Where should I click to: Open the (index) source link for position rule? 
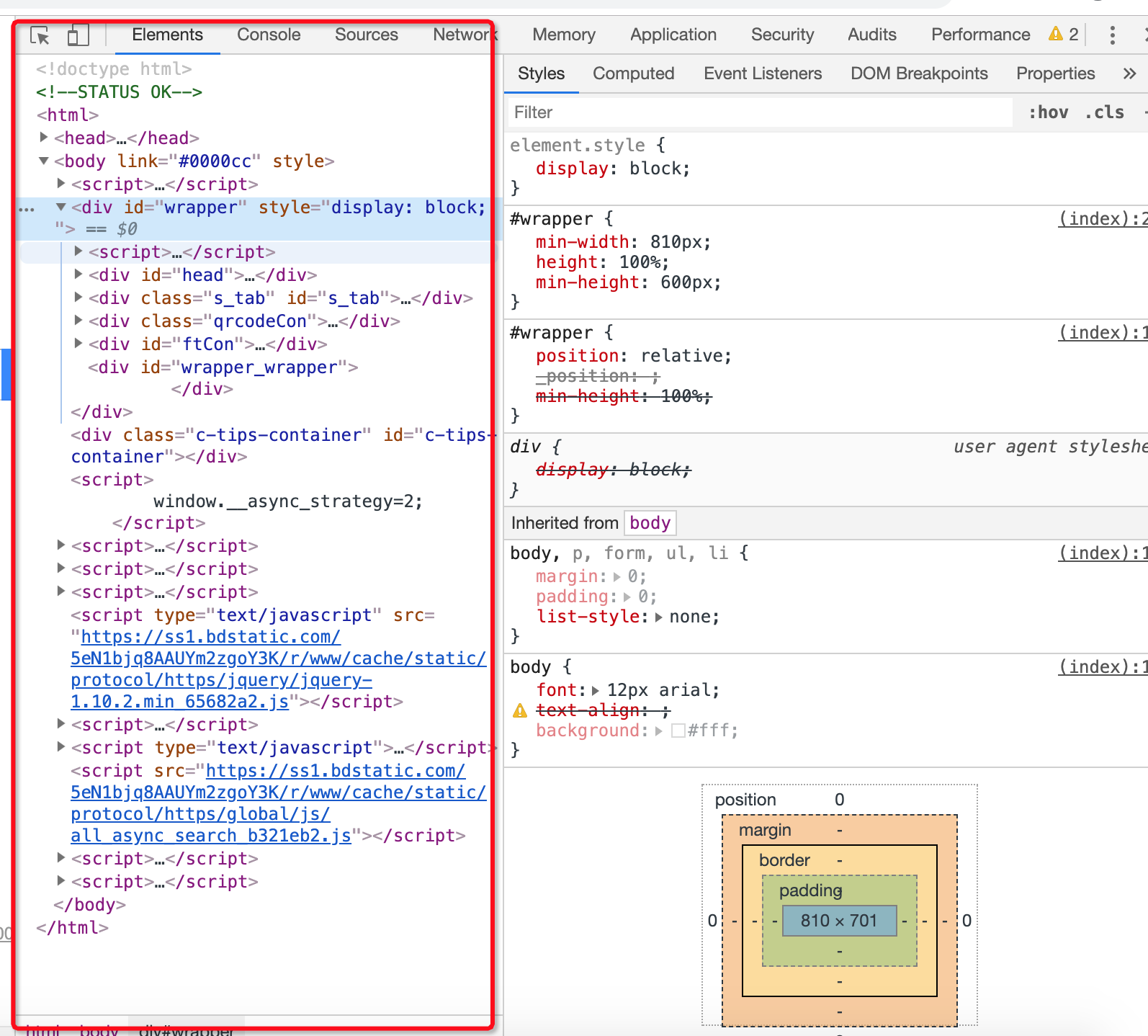(x=1103, y=333)
